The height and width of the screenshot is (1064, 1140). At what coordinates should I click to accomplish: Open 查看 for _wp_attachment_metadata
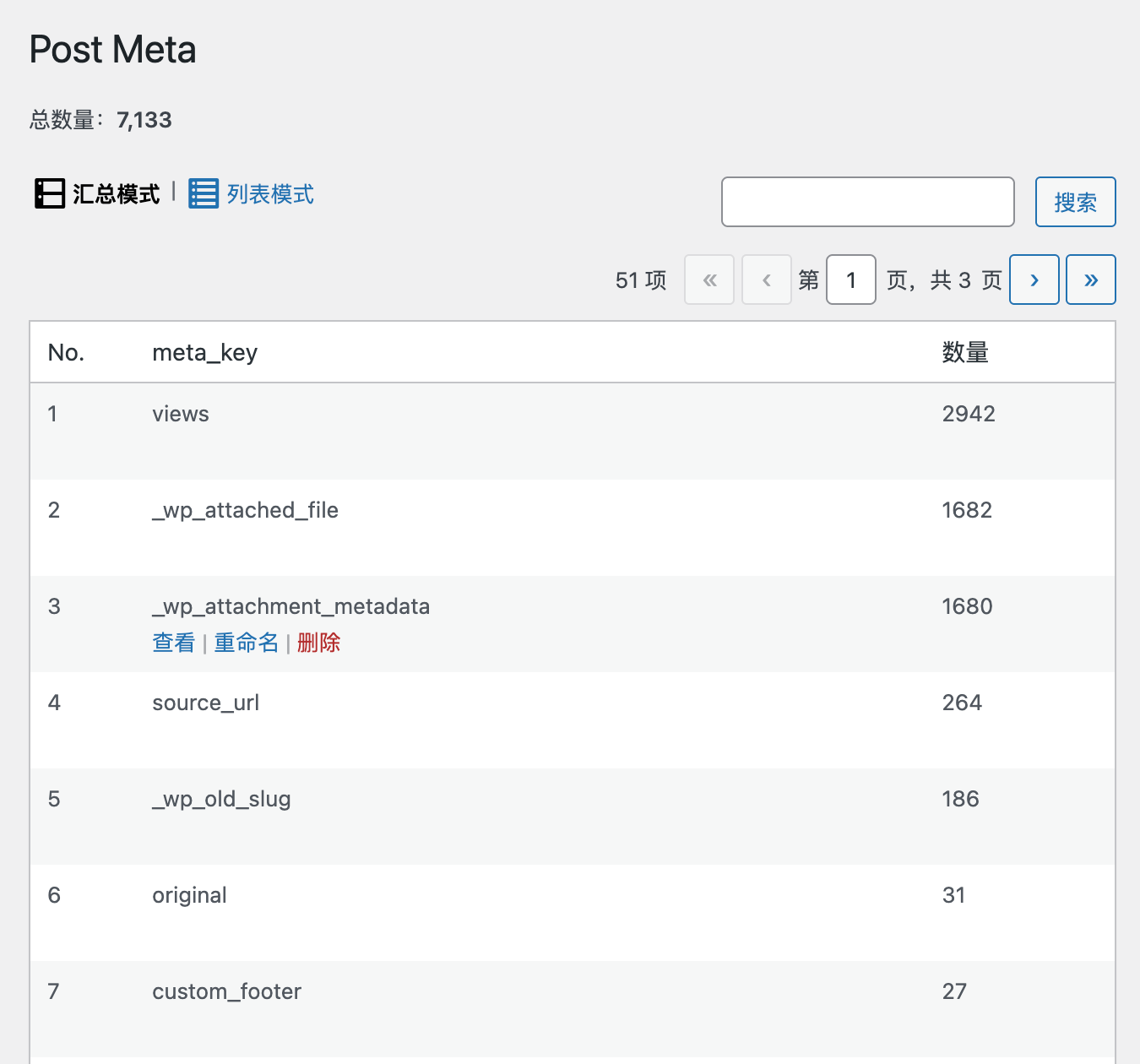pyautogui.click(x=173, y=643)
